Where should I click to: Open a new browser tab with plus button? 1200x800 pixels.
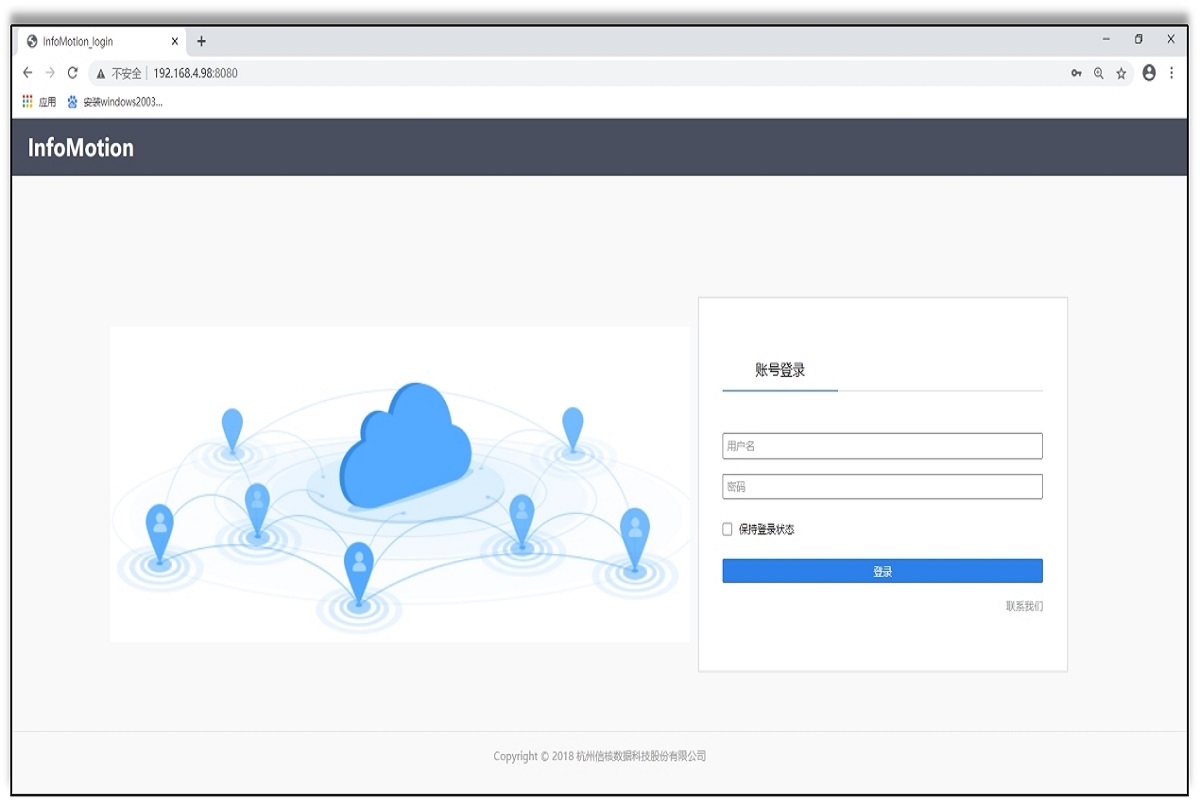pos(201,42)
